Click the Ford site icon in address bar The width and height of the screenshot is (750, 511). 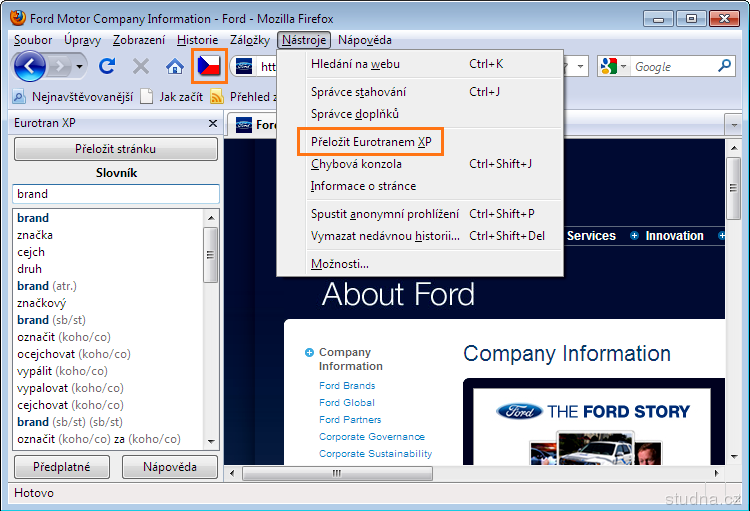click(244, 66)
